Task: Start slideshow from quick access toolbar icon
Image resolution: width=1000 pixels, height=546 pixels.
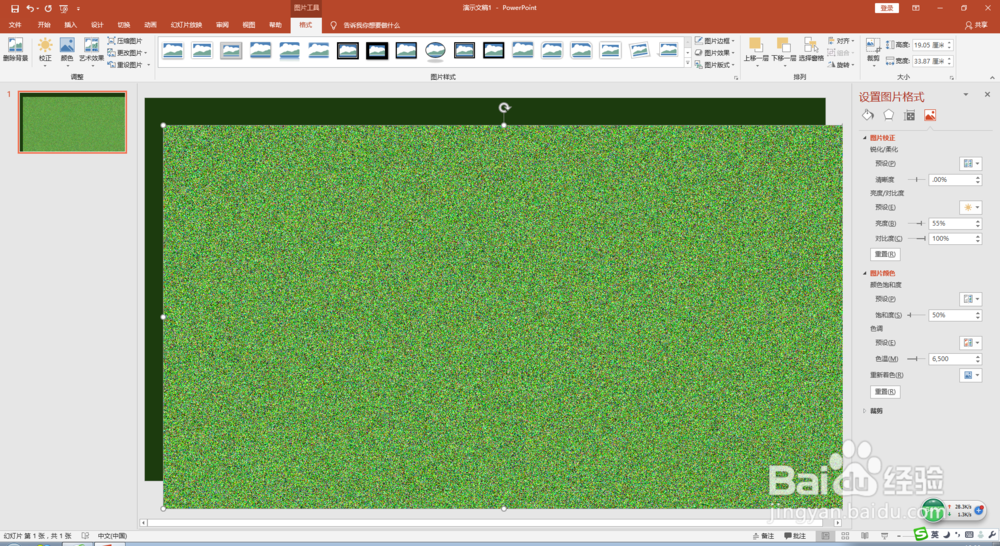Action: (64, 8)
